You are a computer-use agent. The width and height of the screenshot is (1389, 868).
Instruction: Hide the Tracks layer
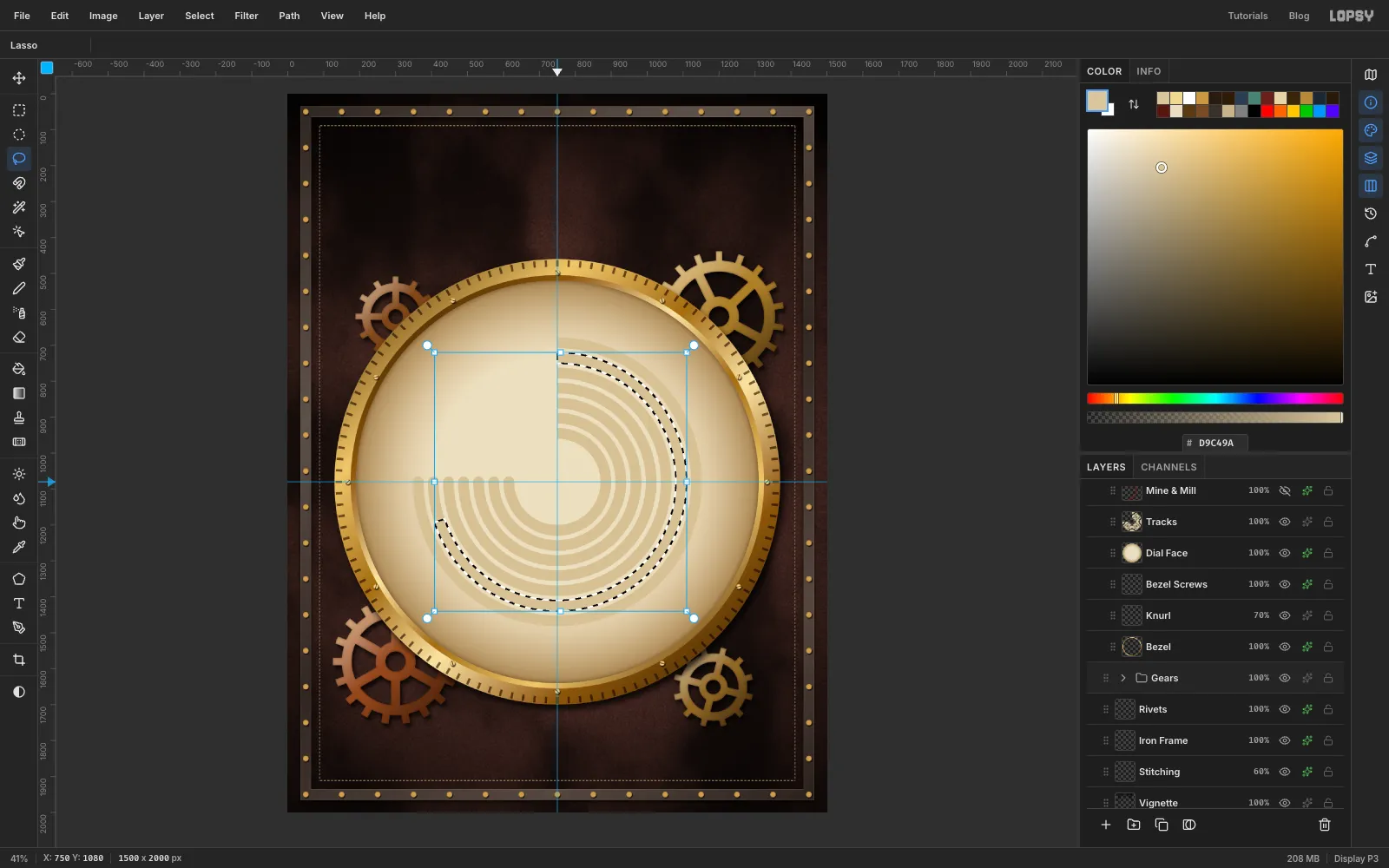(x=1285, y=522)
